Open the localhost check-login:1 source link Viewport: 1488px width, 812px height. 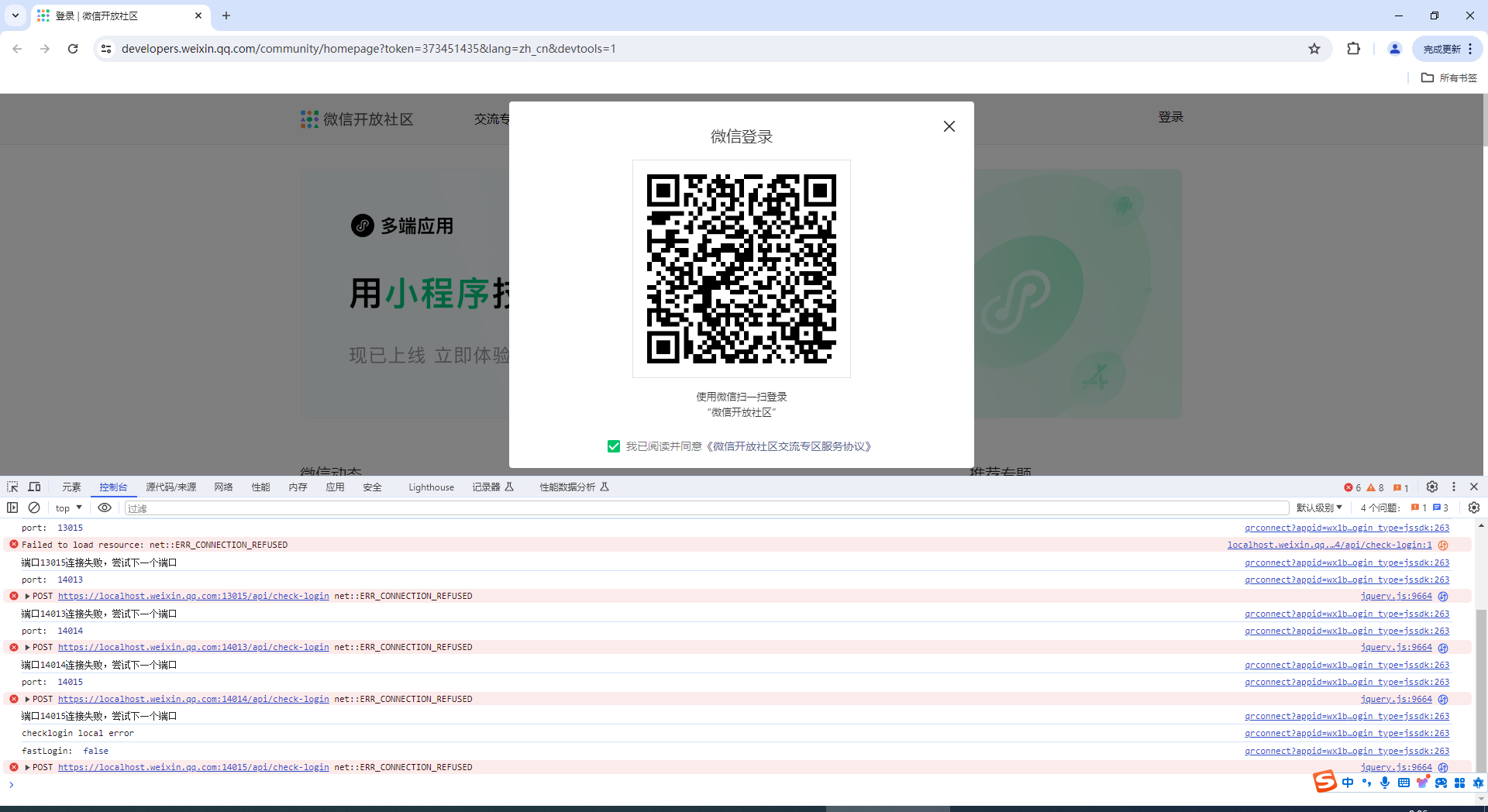point(1329,545)
